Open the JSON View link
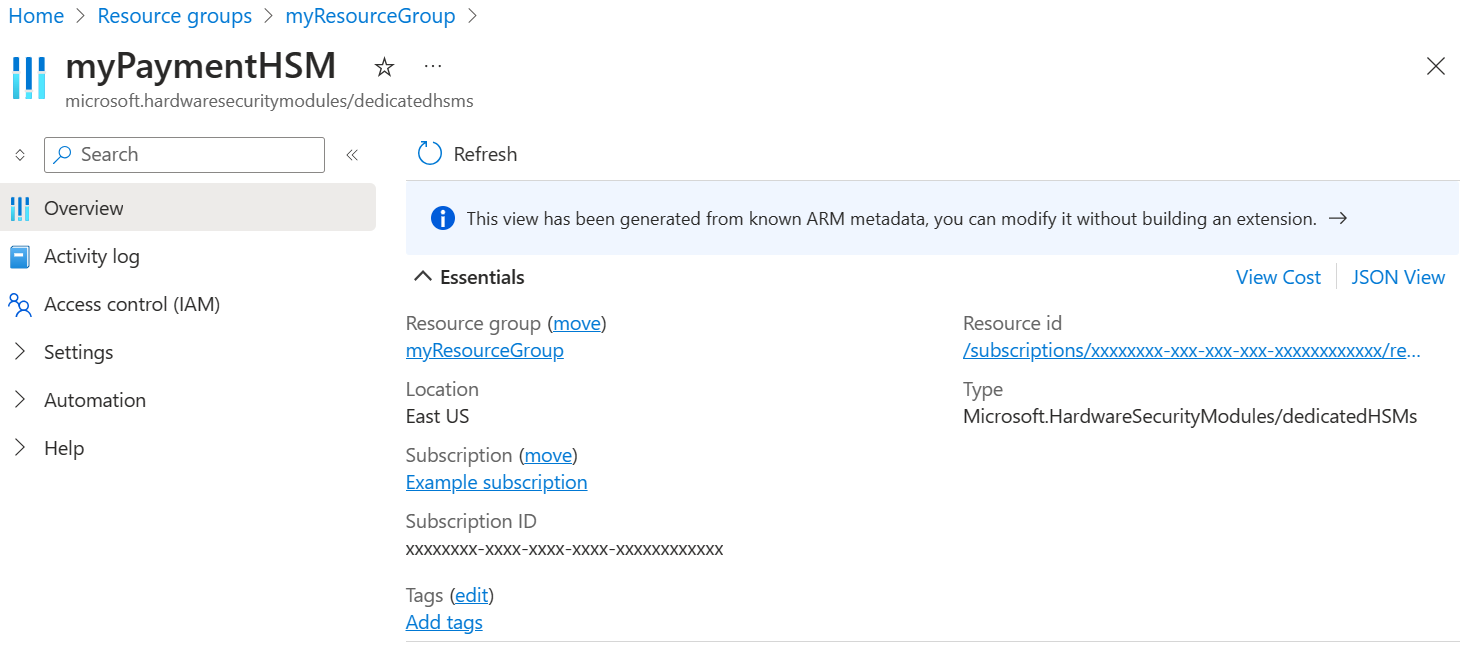1471x655 pixels. coord(1398,277)
